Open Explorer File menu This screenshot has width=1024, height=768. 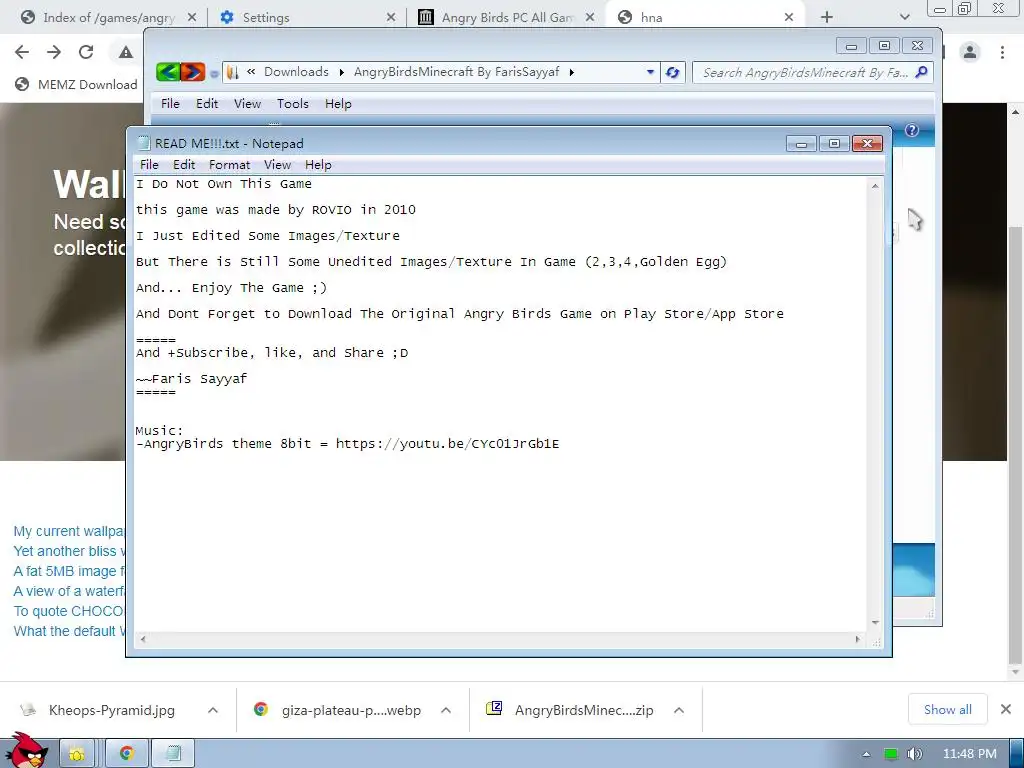(170, 104)
